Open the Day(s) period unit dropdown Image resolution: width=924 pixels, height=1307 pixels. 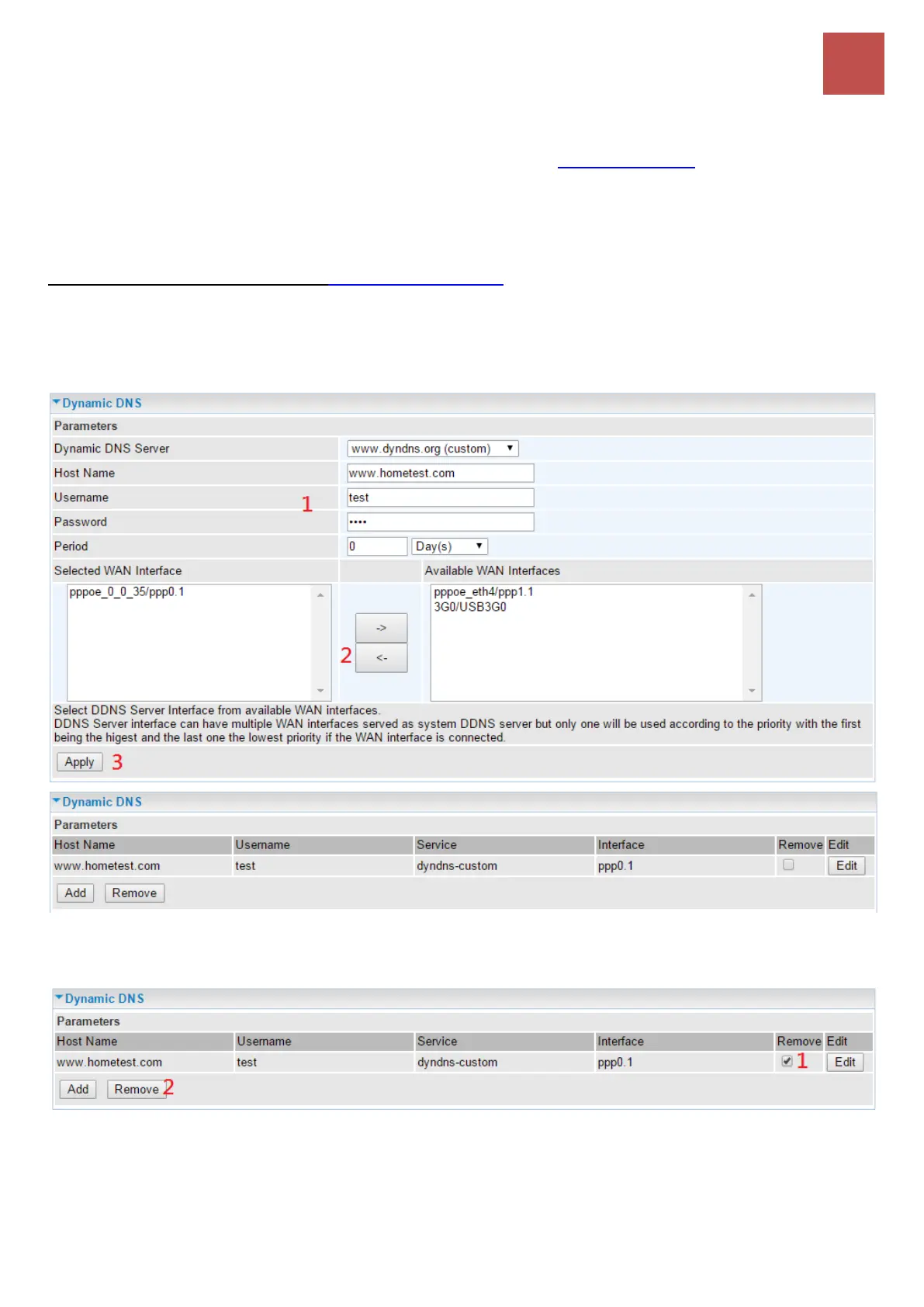450,546
